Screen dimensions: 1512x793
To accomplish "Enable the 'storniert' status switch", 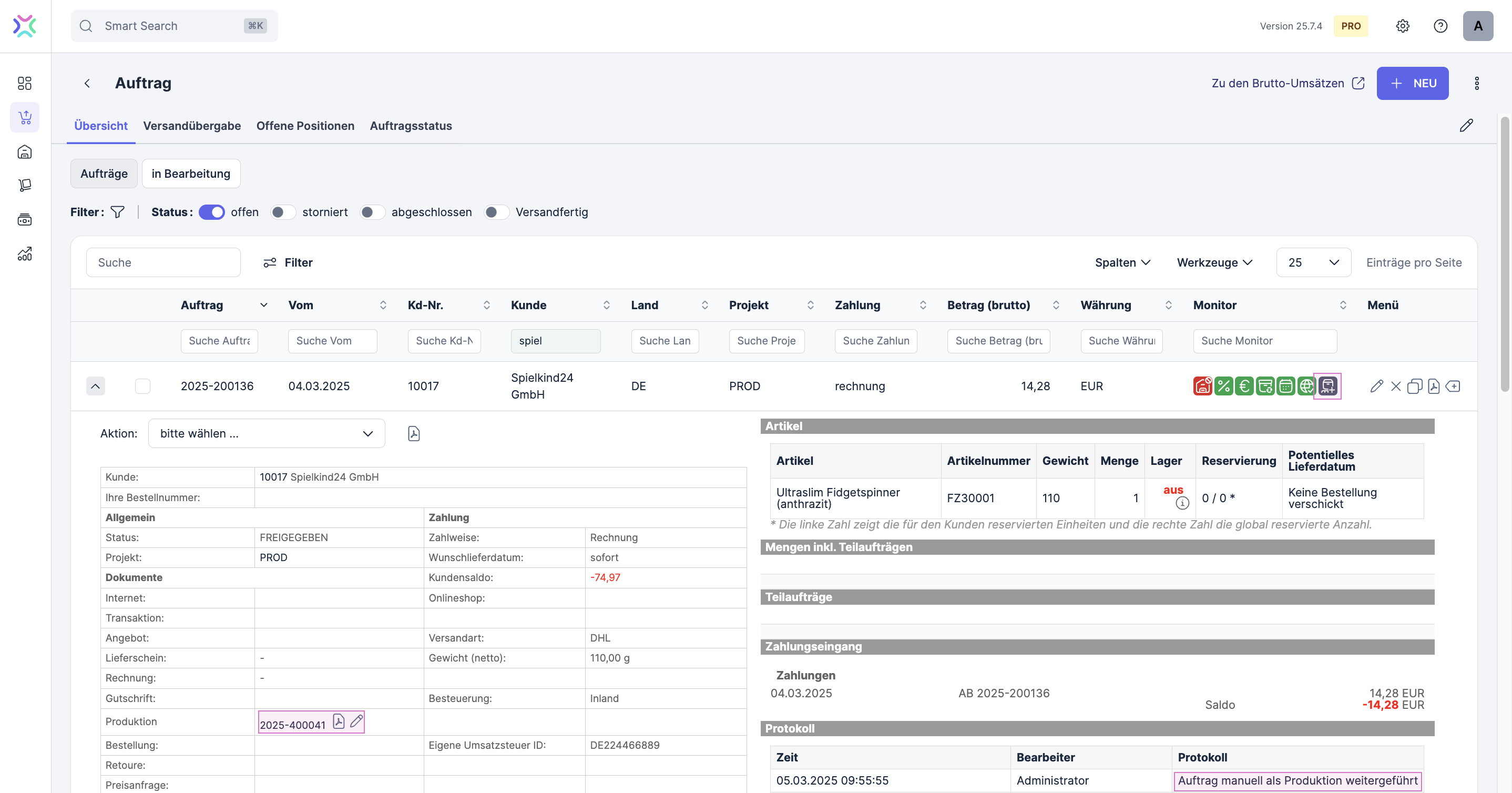I will pos(283,212).
